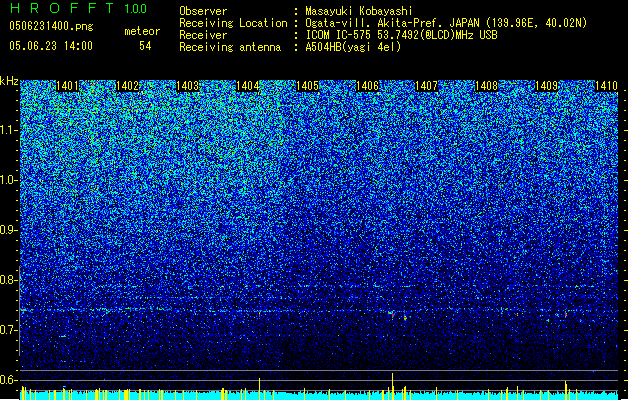
Task: Click the red meteor echo after 1409
Action: point(566,315)
